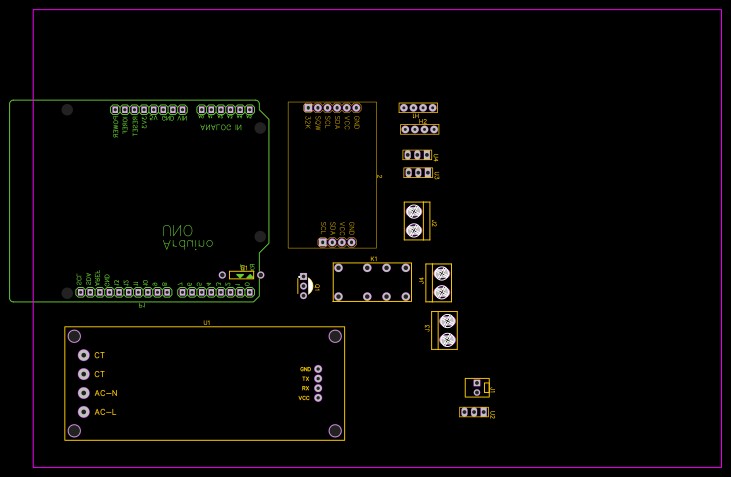
Task: Click Arduino mounting hole near POWER header
Action: tap(67, 110)
